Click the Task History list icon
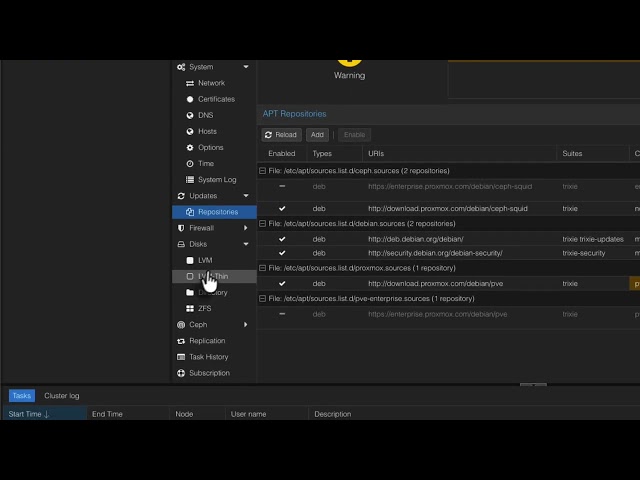 pyautogui.click(x=181, y=357)
